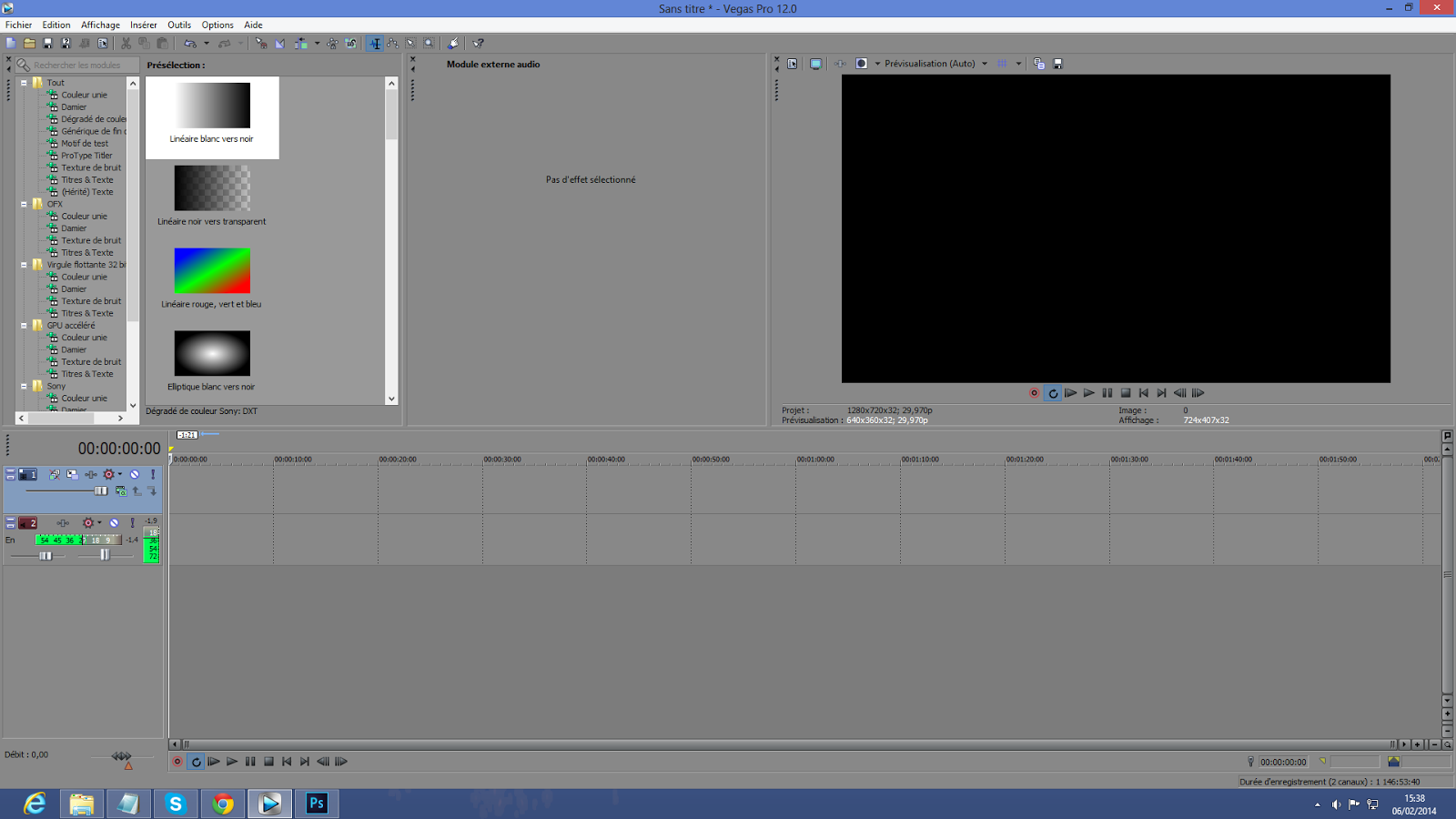Open video preview on external monitor
Screen dimensions: 1456x819
pyautogui.click(x=815, y=64)
